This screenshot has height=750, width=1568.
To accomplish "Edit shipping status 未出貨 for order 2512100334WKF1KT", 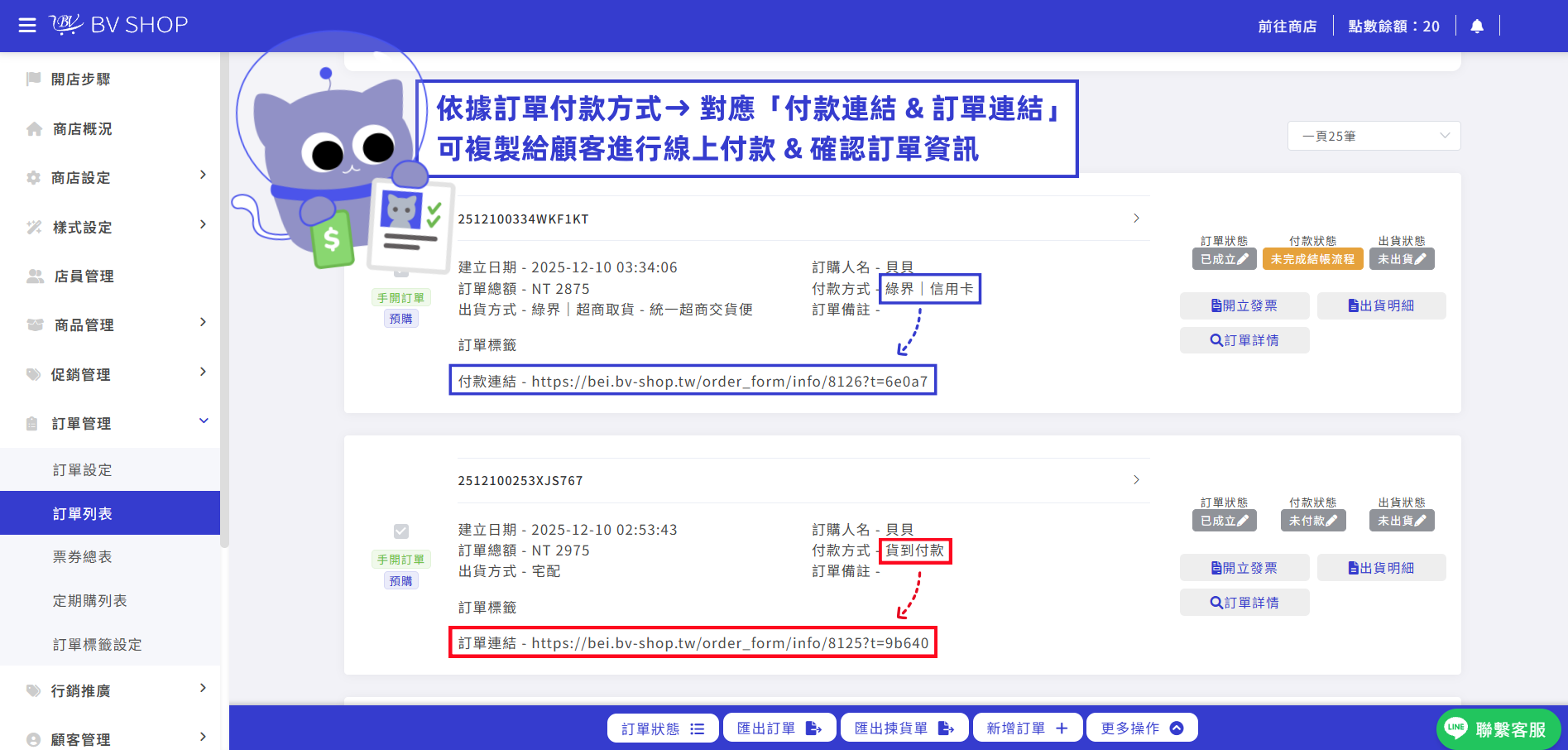I will (1402, 259).
